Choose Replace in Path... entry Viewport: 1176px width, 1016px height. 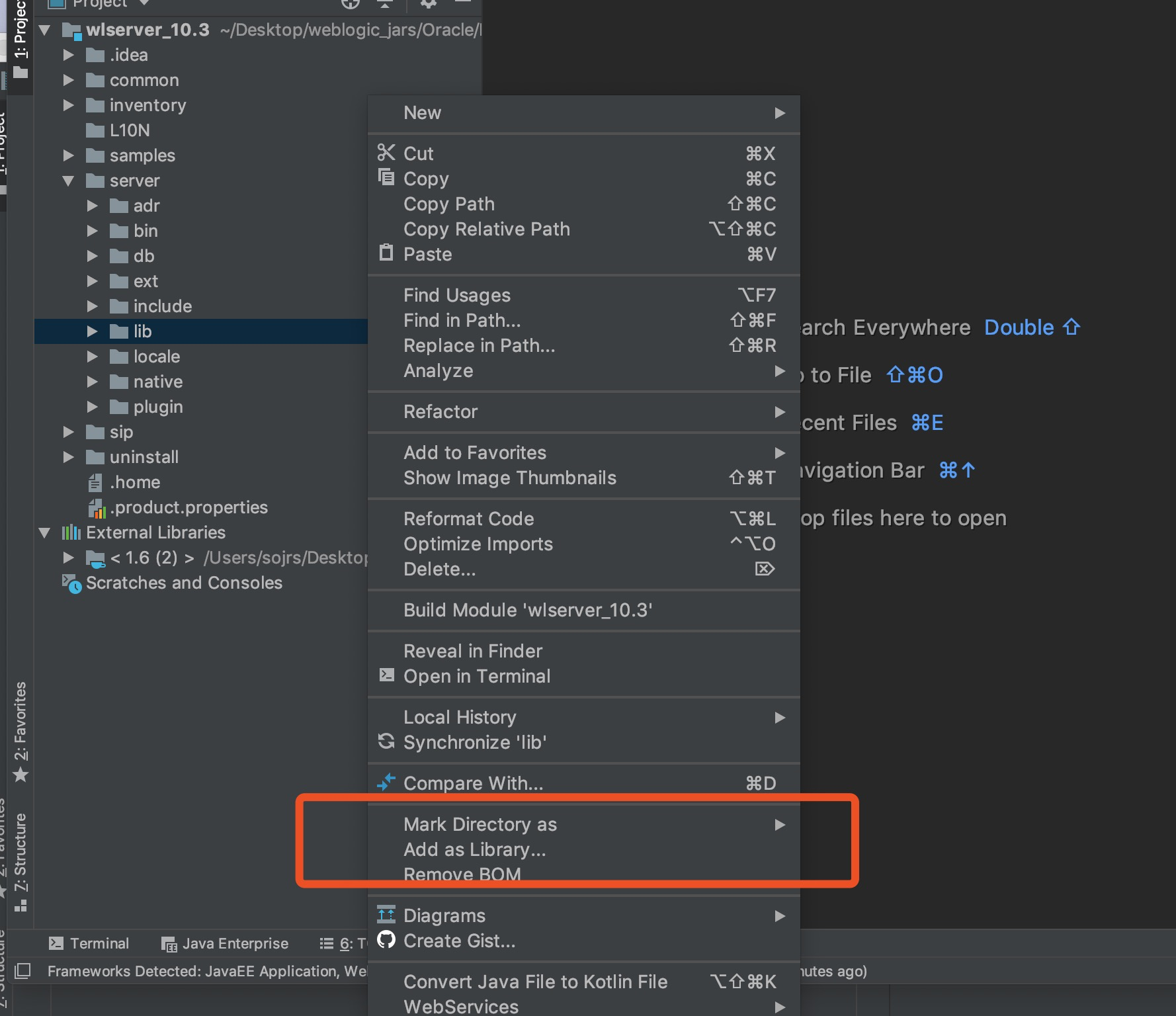point(584,345)
